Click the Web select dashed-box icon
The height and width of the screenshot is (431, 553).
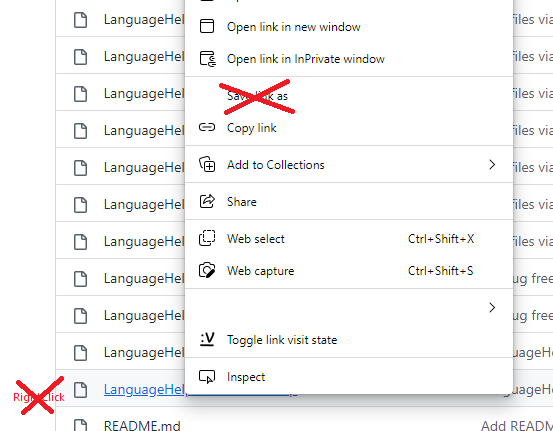pyautogui.click(x=207, y=238)
